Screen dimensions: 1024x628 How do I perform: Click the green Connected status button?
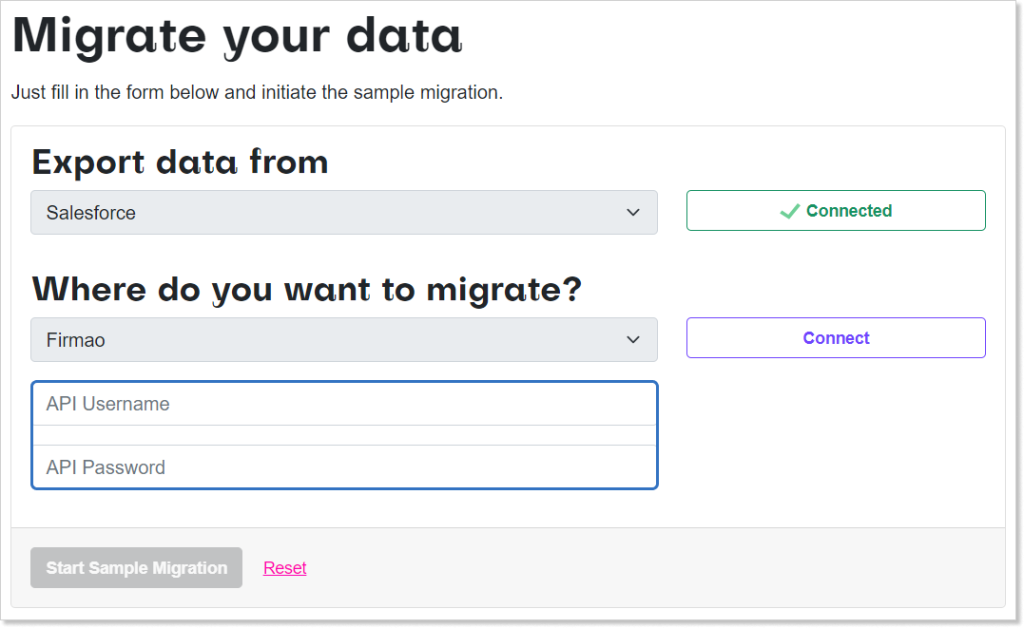[x=835, y=210]
